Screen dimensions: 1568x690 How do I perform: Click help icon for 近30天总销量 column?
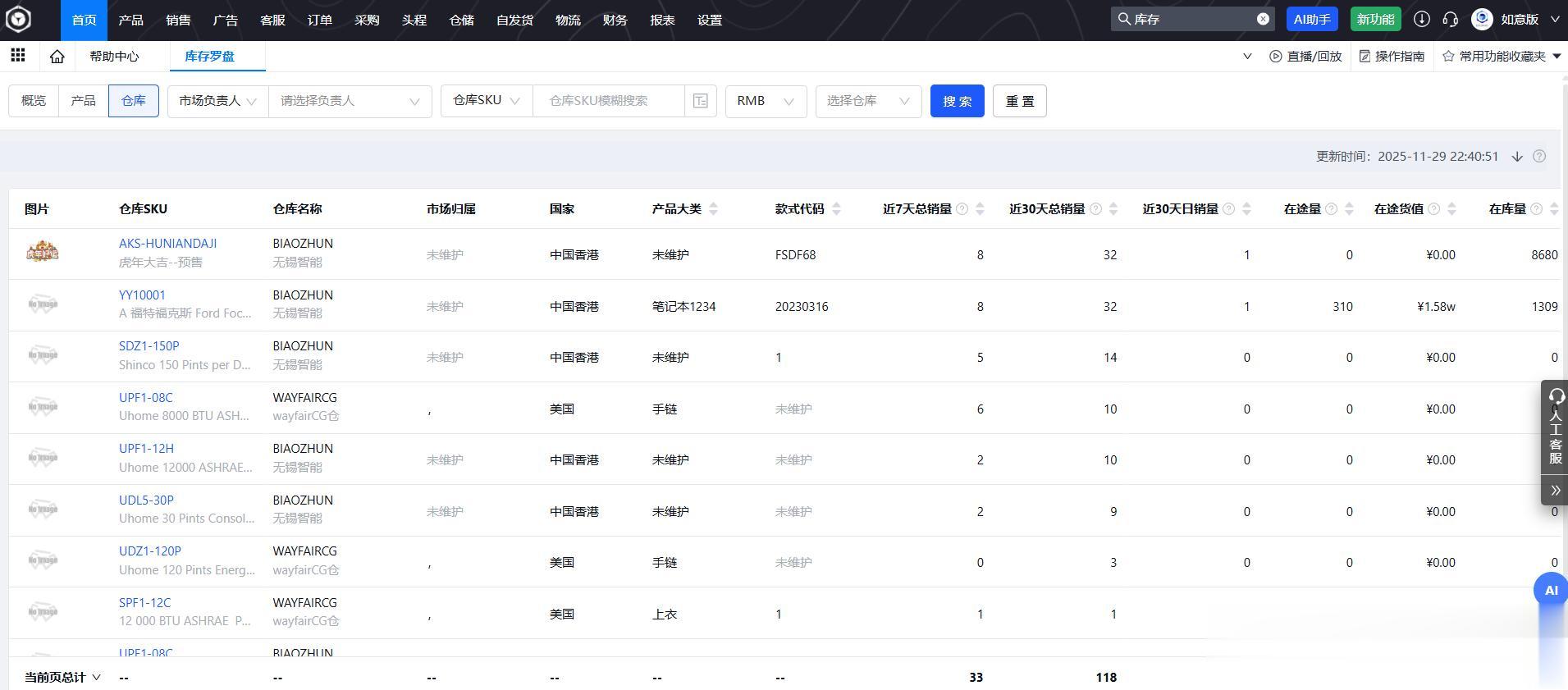[x=1095, y=209]
